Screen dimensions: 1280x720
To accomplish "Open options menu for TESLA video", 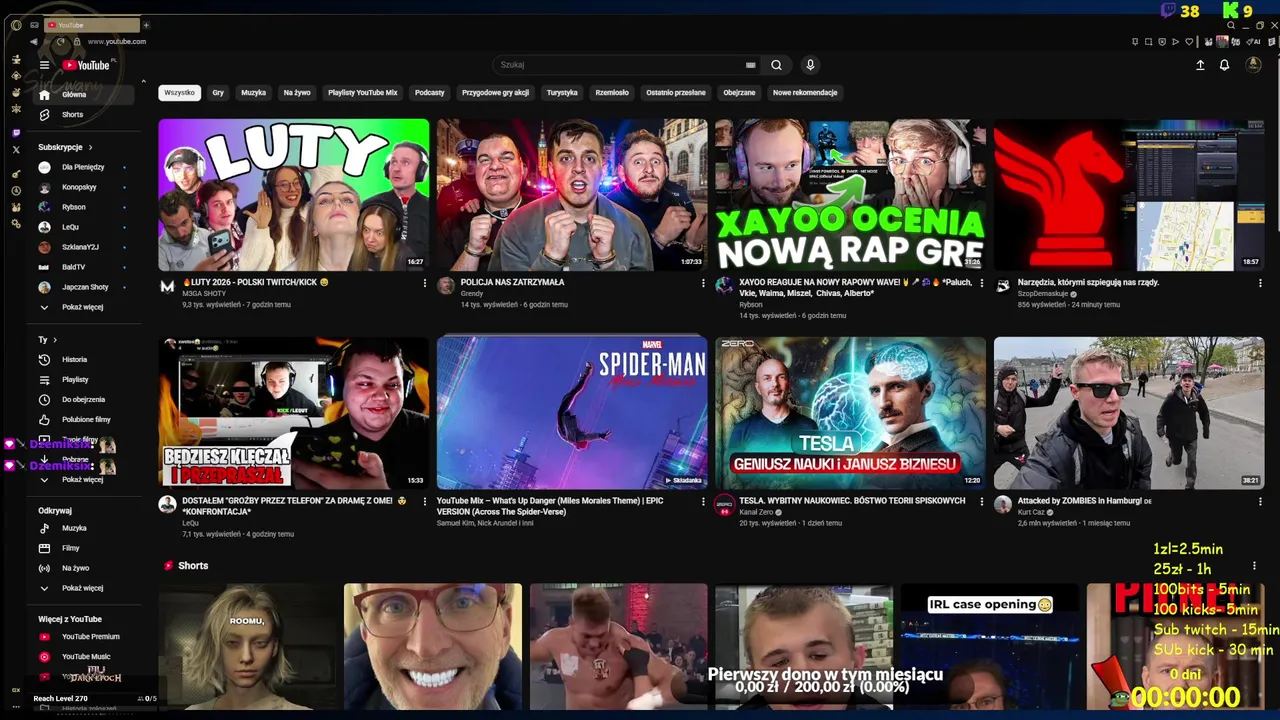I will pos(981,501).
